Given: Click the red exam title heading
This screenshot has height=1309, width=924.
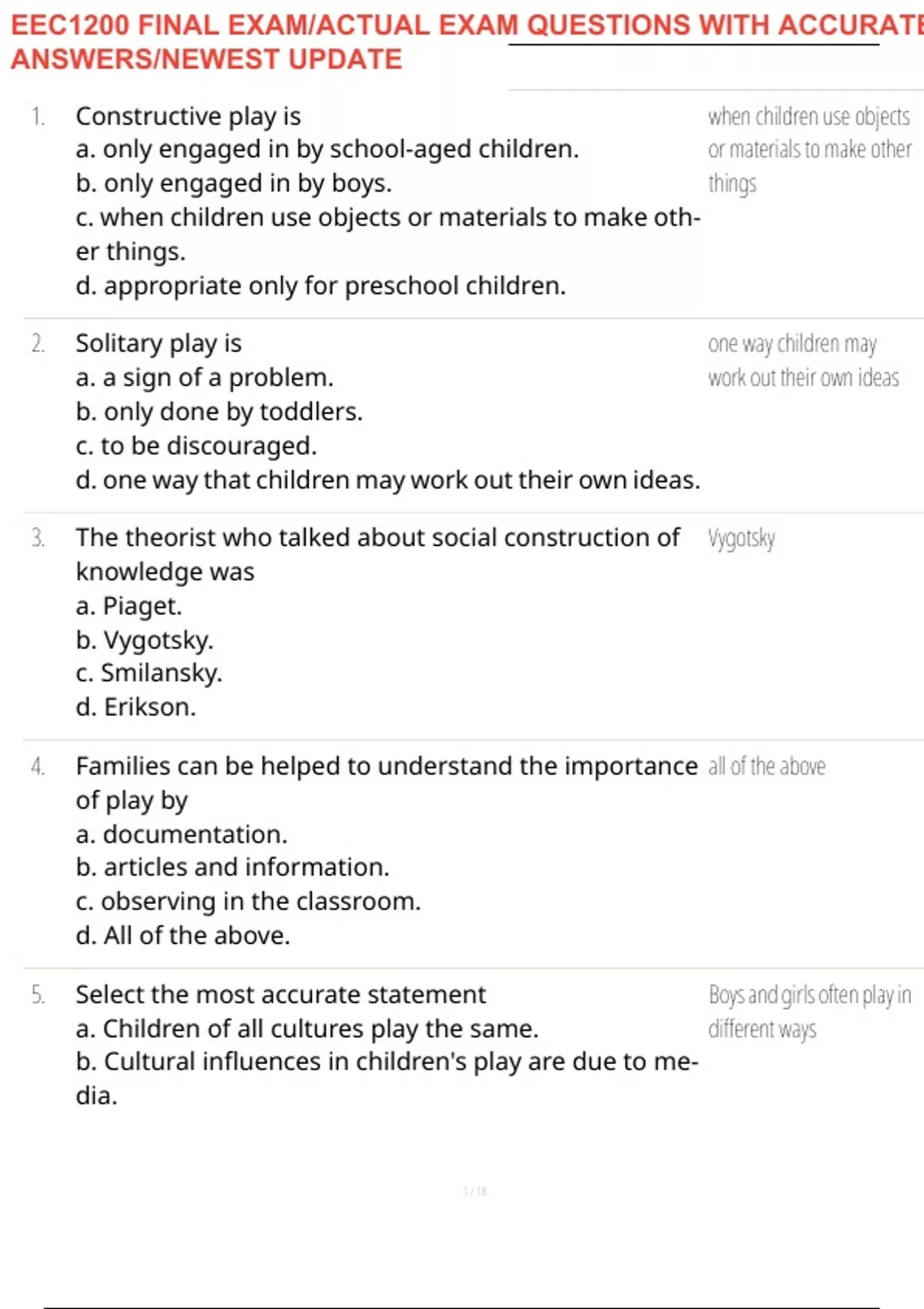Looking at the screenshot, I should (x=467, y=42).
